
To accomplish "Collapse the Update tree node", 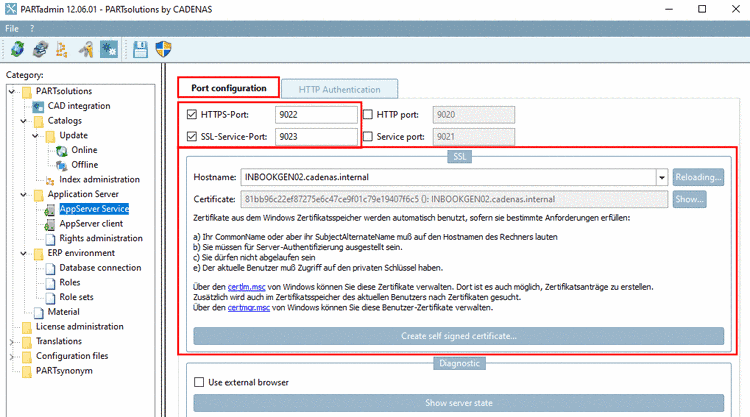I will 35,136.
